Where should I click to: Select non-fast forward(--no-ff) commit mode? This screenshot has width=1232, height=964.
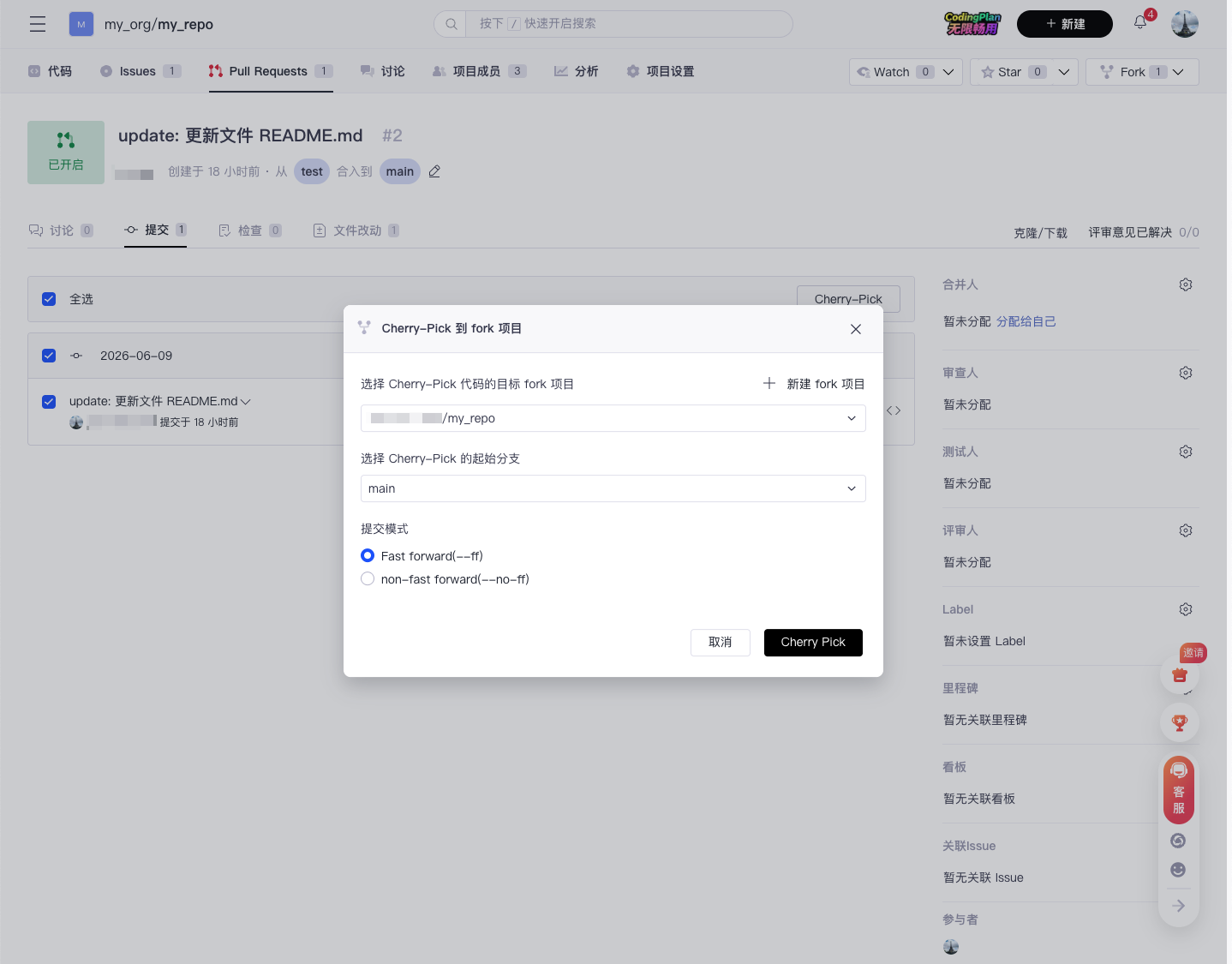[368, 578]
